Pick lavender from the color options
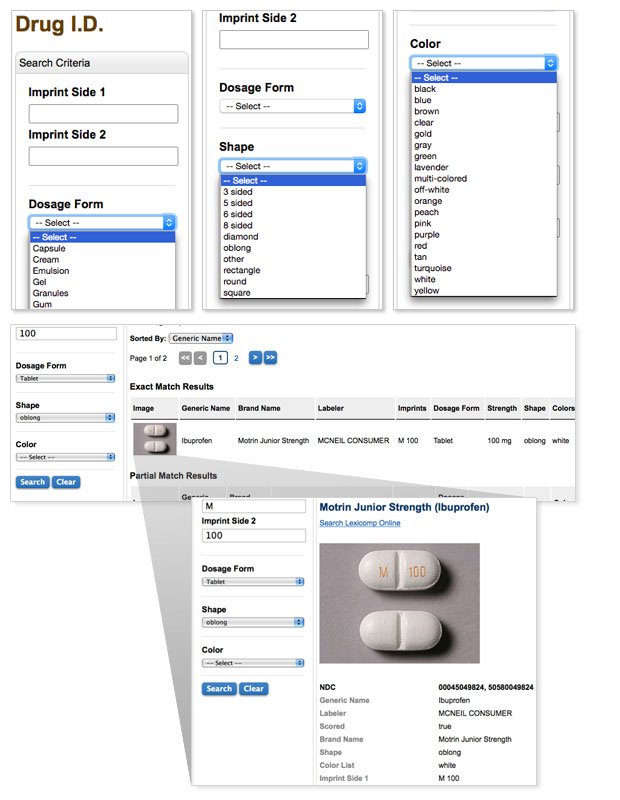The width and height of the screenshot is (620, 800). click(432, 168)
